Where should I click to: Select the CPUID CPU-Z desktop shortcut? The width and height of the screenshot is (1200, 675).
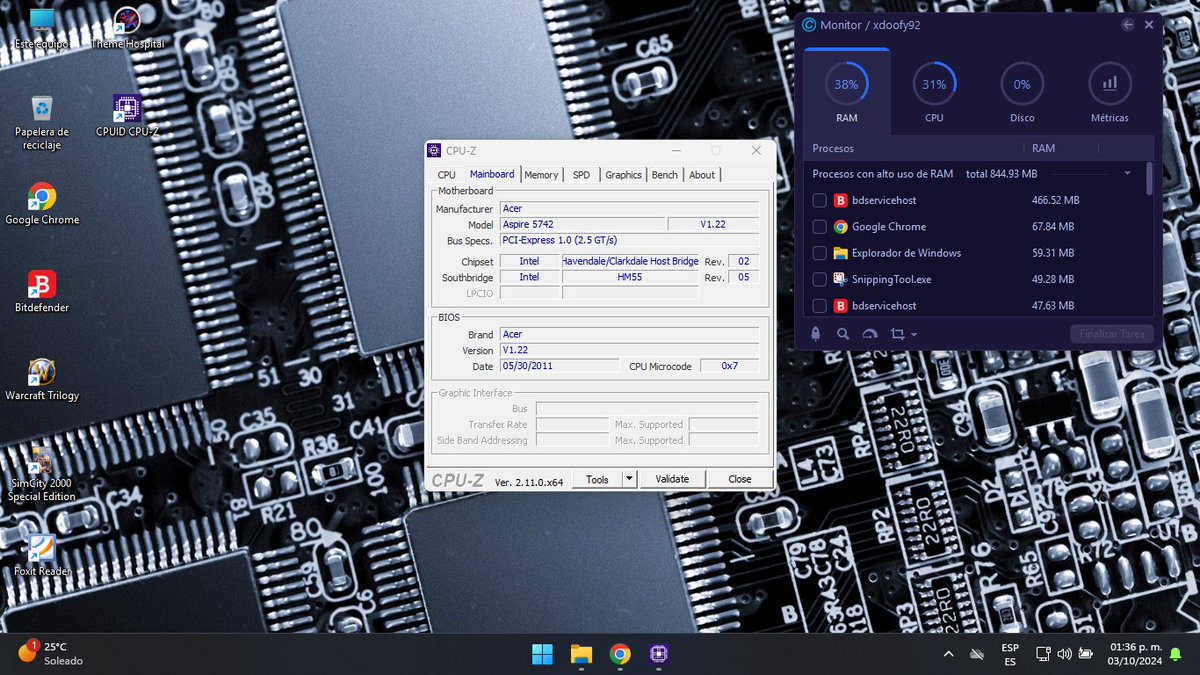127,115
